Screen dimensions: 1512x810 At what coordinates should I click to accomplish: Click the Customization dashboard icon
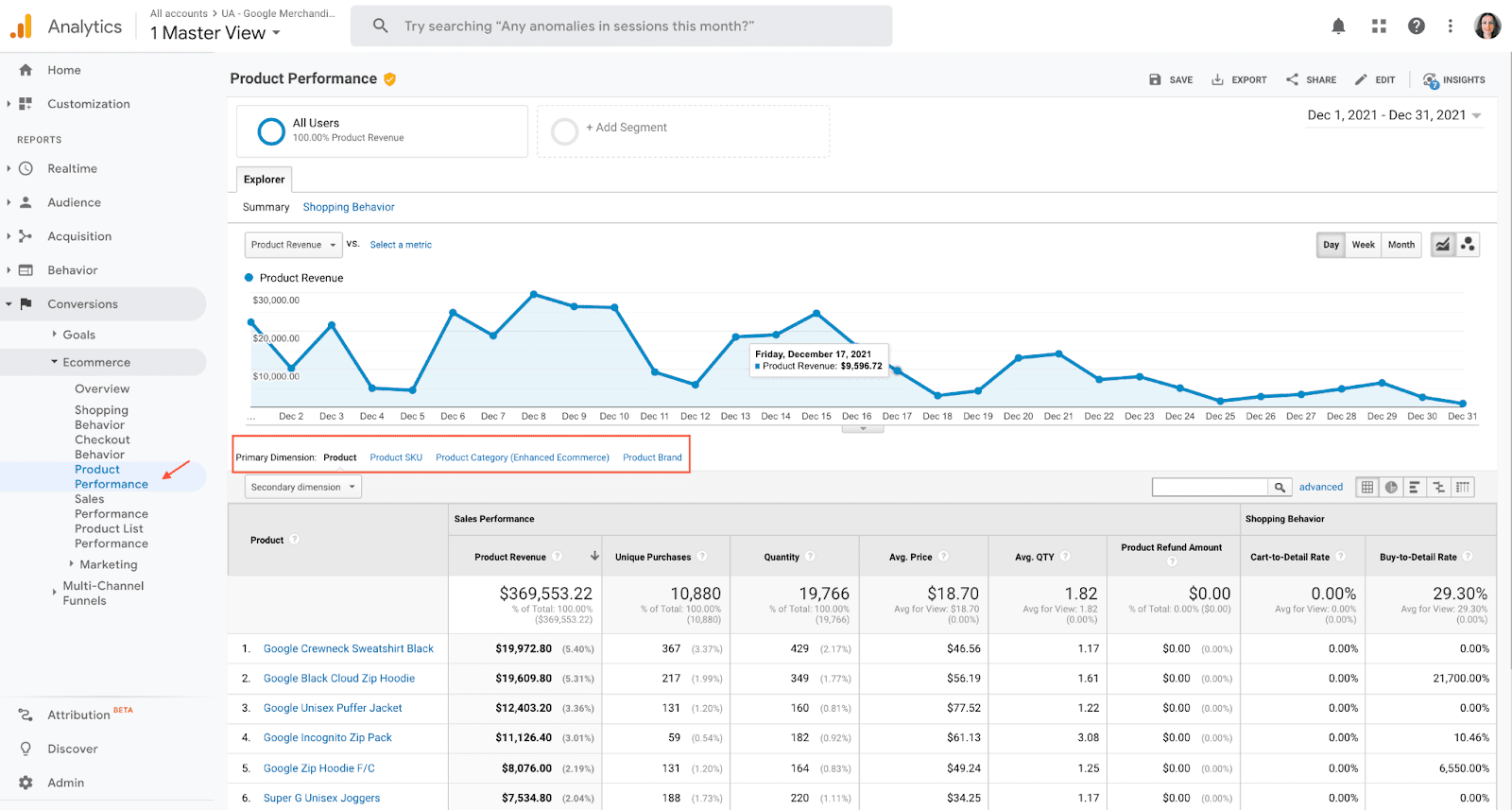point(26,104)
